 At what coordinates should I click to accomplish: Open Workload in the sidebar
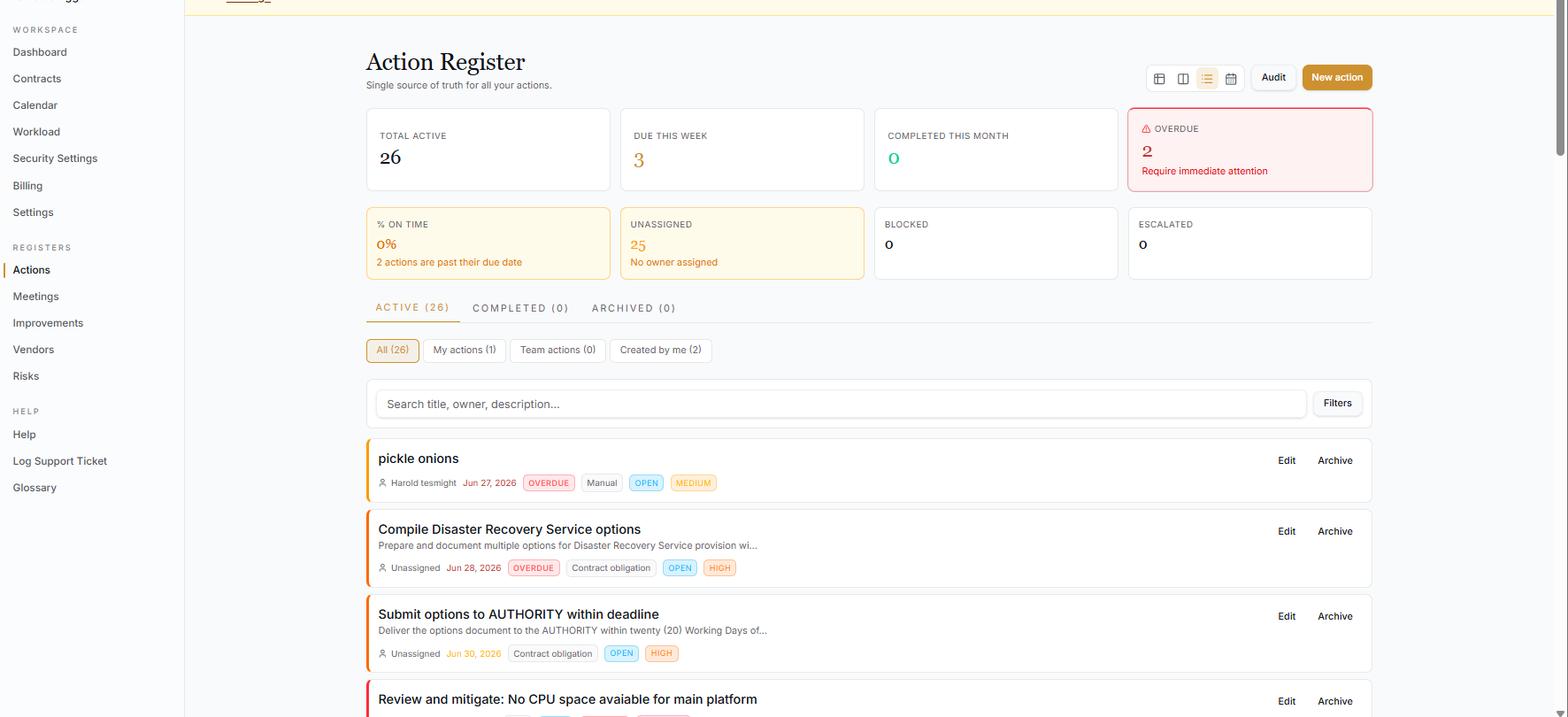tap(36, 132)
